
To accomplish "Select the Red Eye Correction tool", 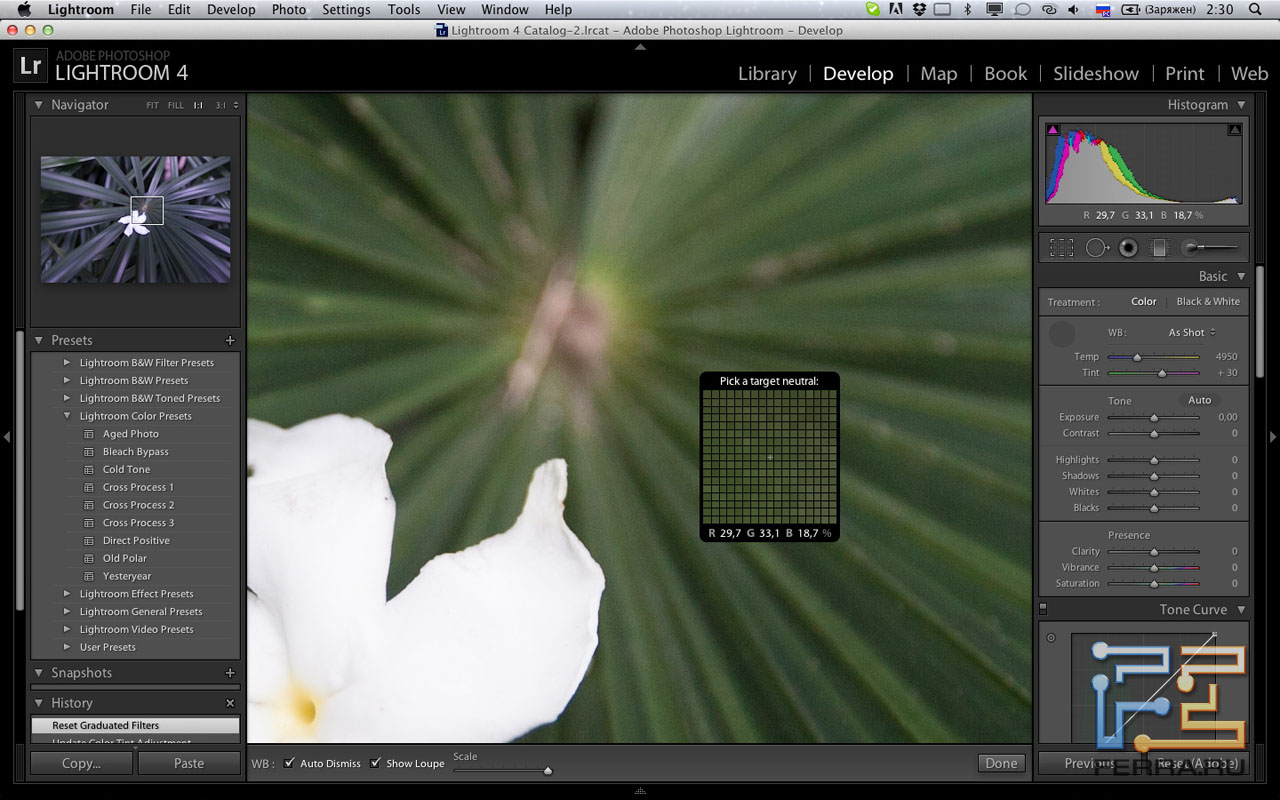I will click(x=1128, y=247).
